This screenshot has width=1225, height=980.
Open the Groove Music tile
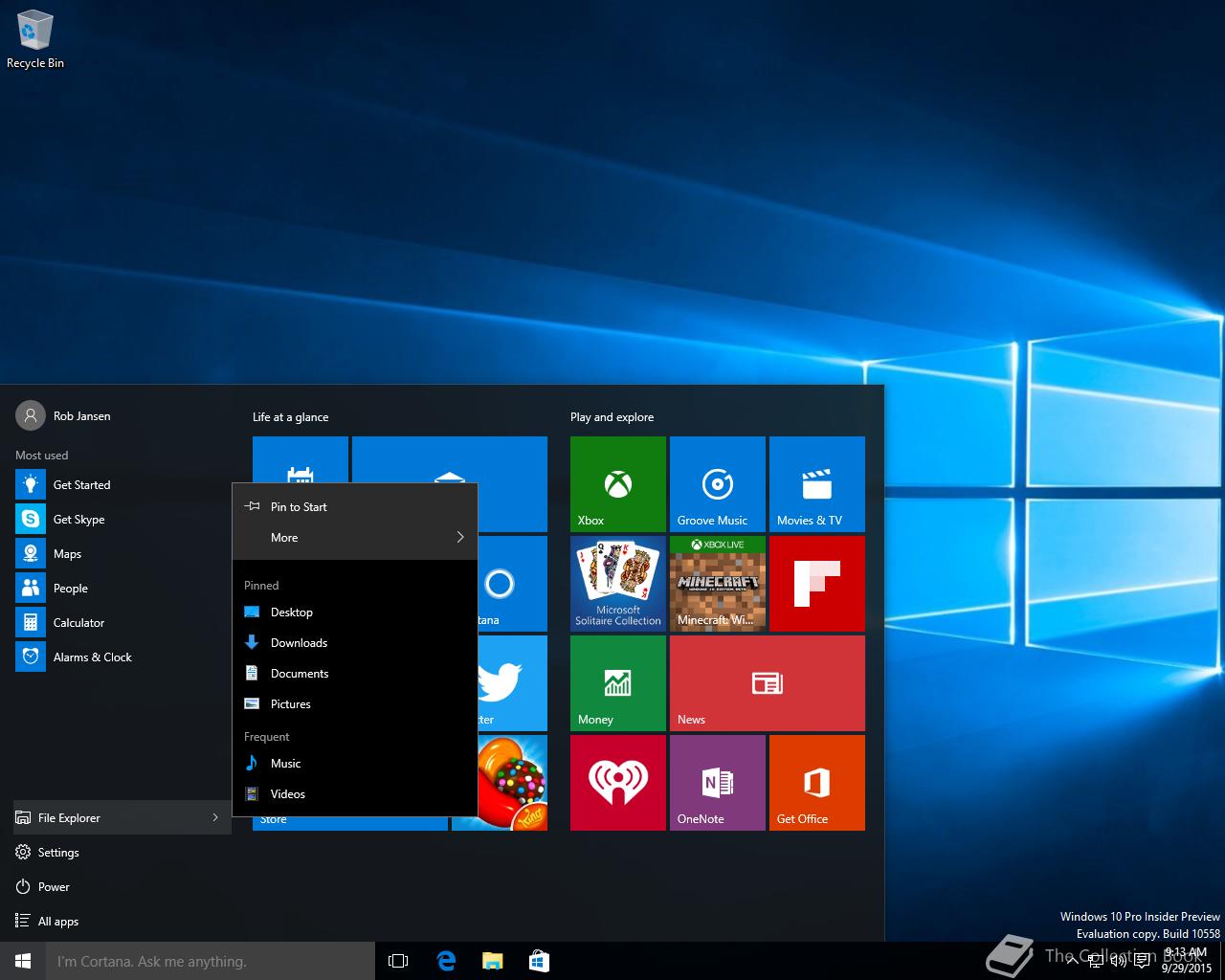(718, 484)
